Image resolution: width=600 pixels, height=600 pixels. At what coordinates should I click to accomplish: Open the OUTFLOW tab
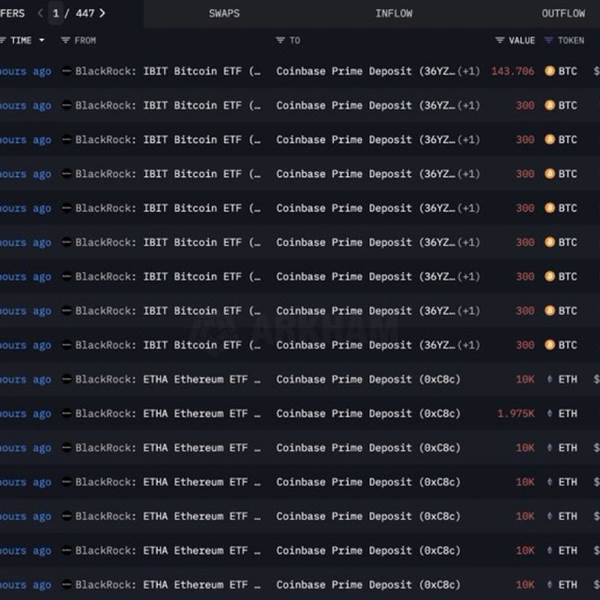(x=563, y=14)
